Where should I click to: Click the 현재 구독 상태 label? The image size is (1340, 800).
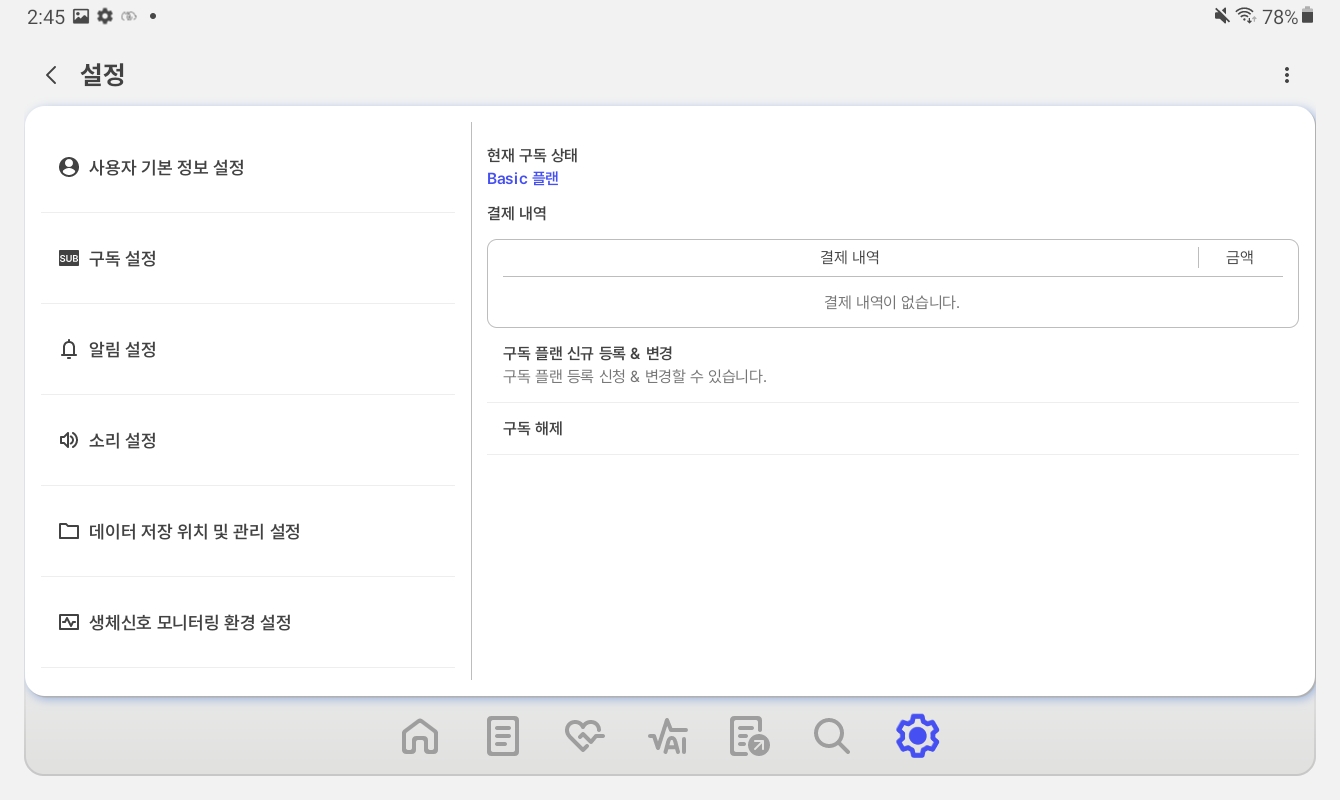(x=532, y=155)
